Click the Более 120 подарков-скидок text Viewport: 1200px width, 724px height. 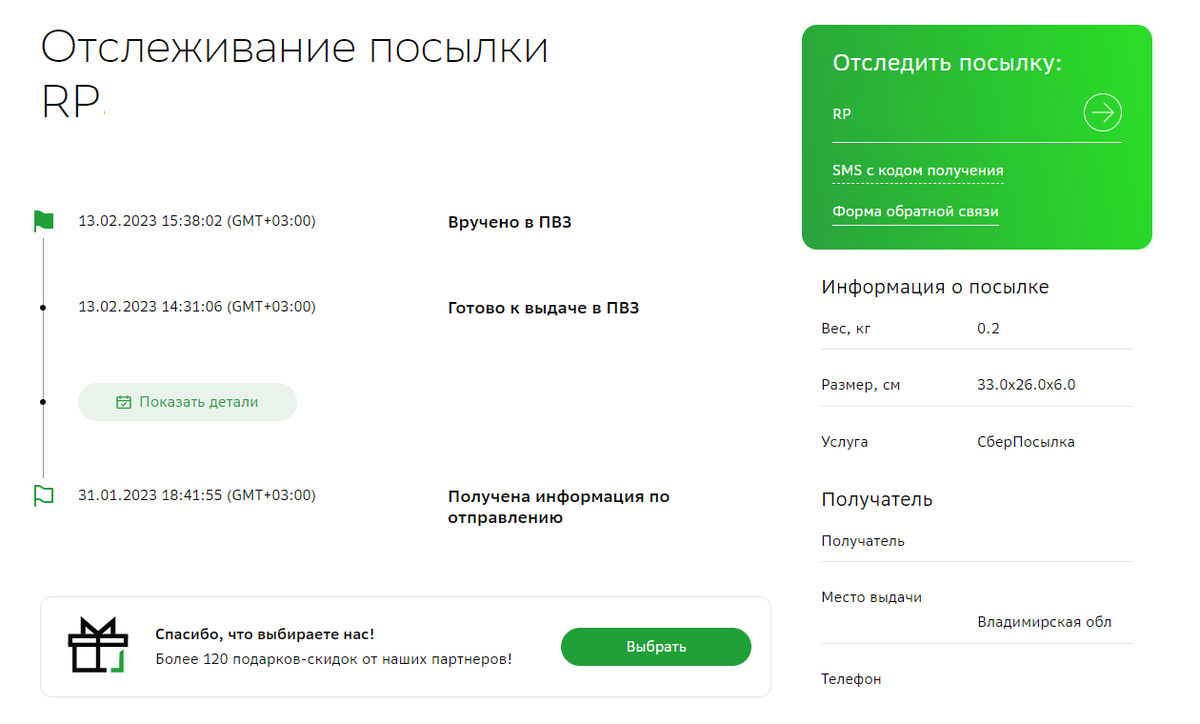(334, 659)
